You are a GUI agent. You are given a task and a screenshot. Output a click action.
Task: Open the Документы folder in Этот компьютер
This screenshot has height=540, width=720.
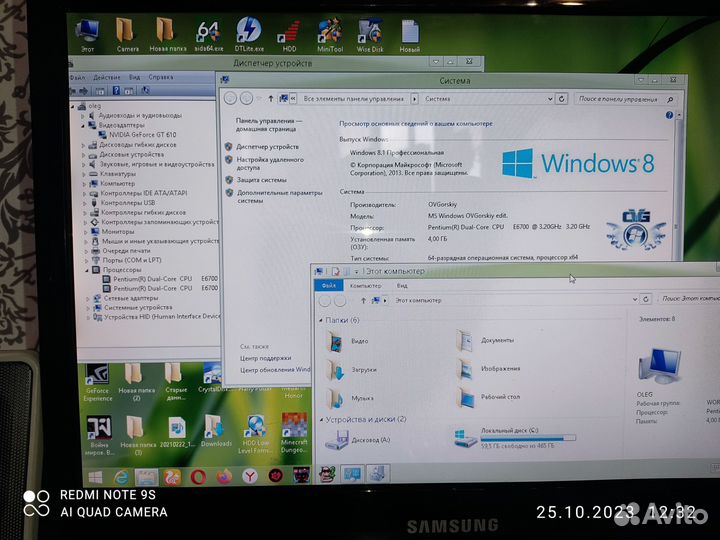click(485, 341)
